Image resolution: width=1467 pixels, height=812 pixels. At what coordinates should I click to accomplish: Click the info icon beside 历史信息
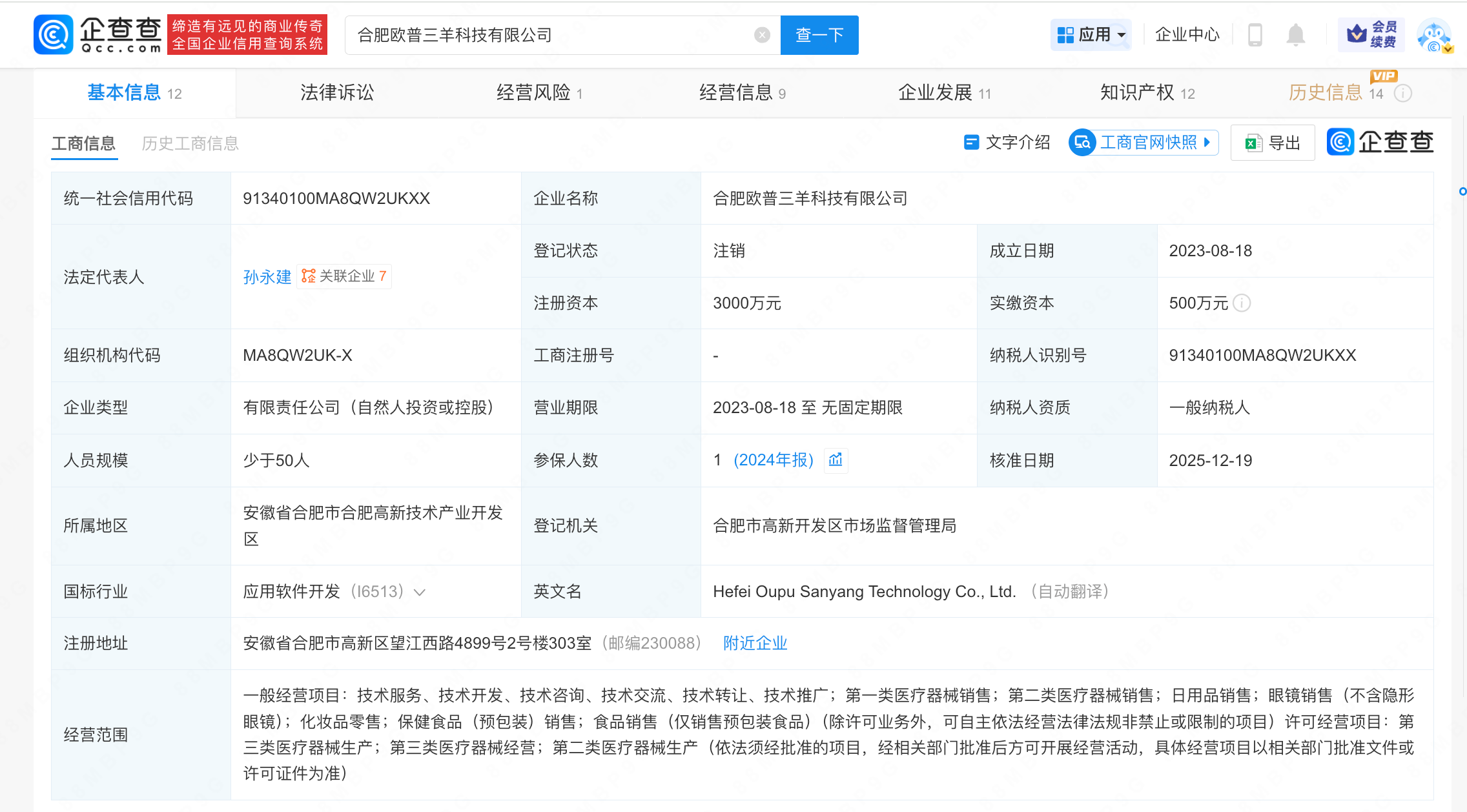1403,94
